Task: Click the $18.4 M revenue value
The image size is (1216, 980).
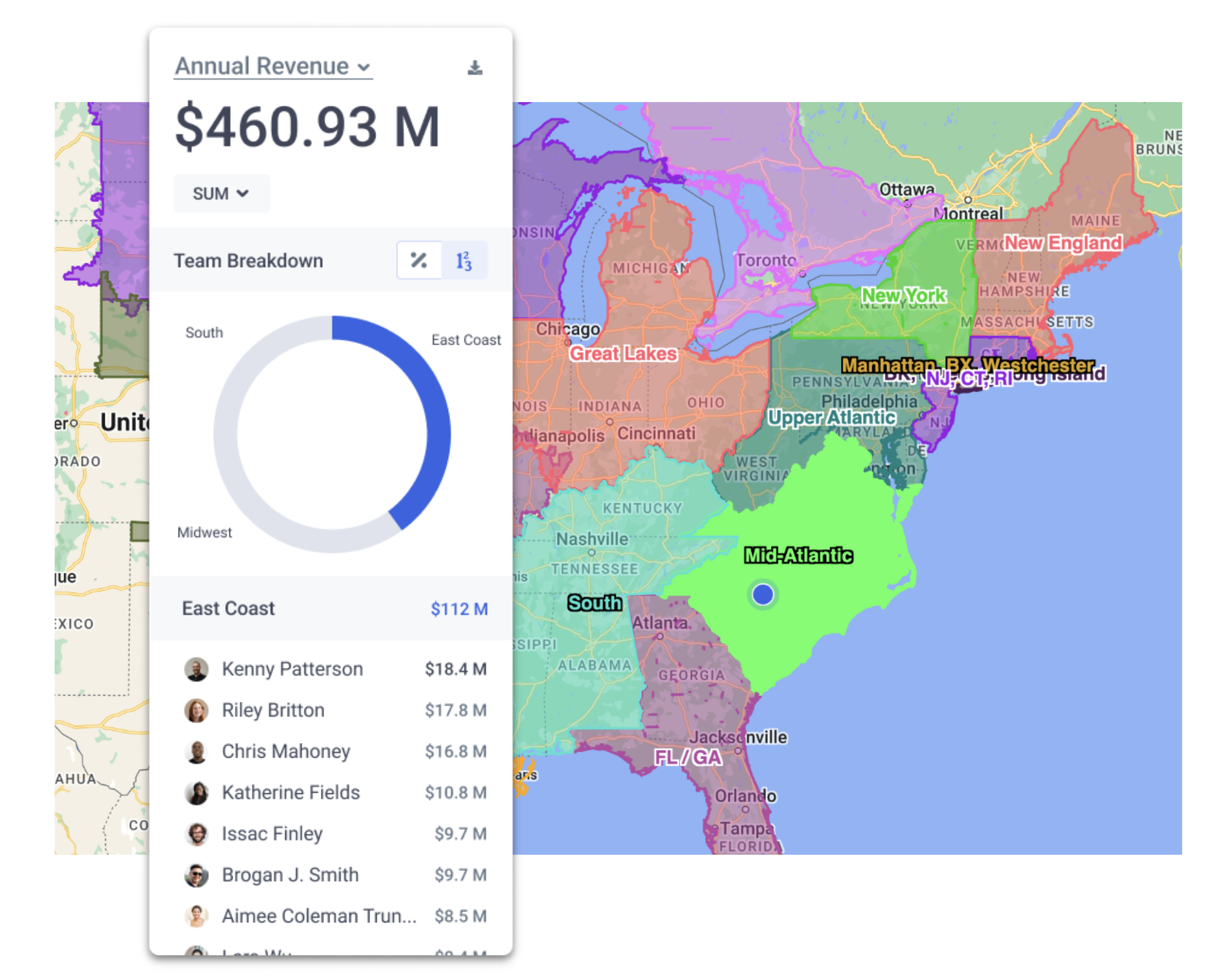Action: 456,669
